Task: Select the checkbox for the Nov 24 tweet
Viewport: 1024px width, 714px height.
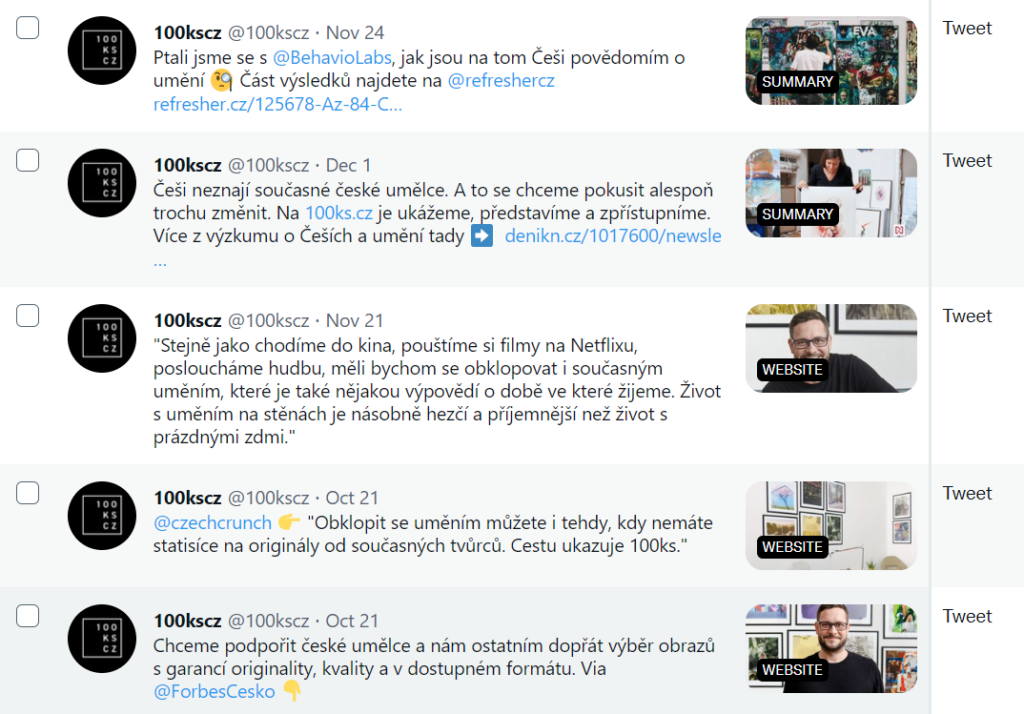Action: [27, 28]
